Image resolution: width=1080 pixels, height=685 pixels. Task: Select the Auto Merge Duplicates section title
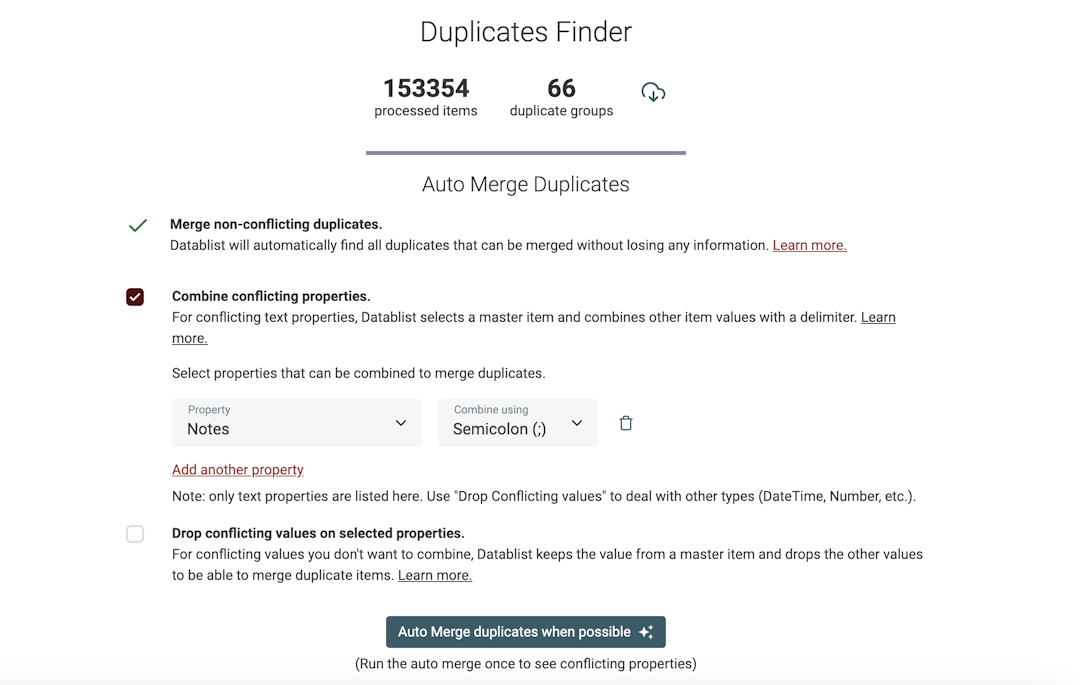(526, 184)
